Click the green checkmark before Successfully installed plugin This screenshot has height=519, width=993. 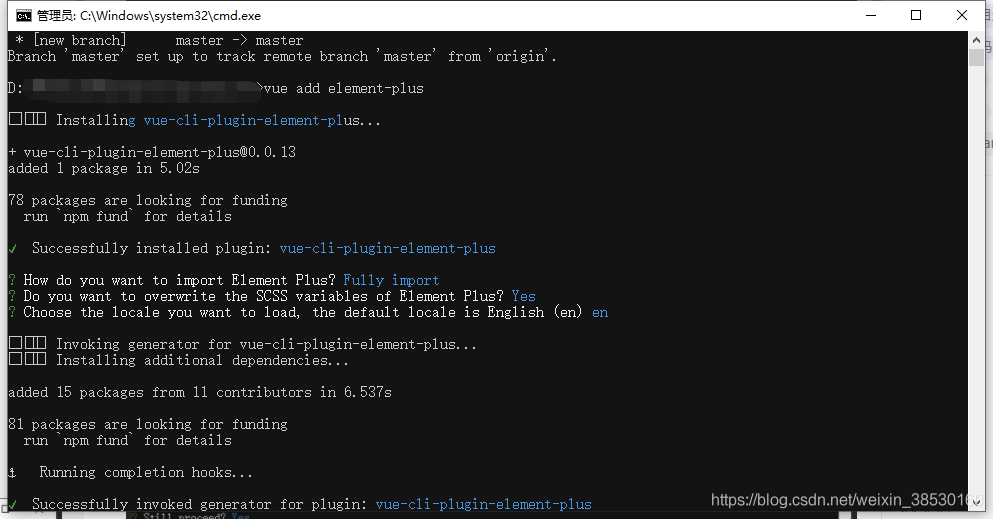coord(12,248)
